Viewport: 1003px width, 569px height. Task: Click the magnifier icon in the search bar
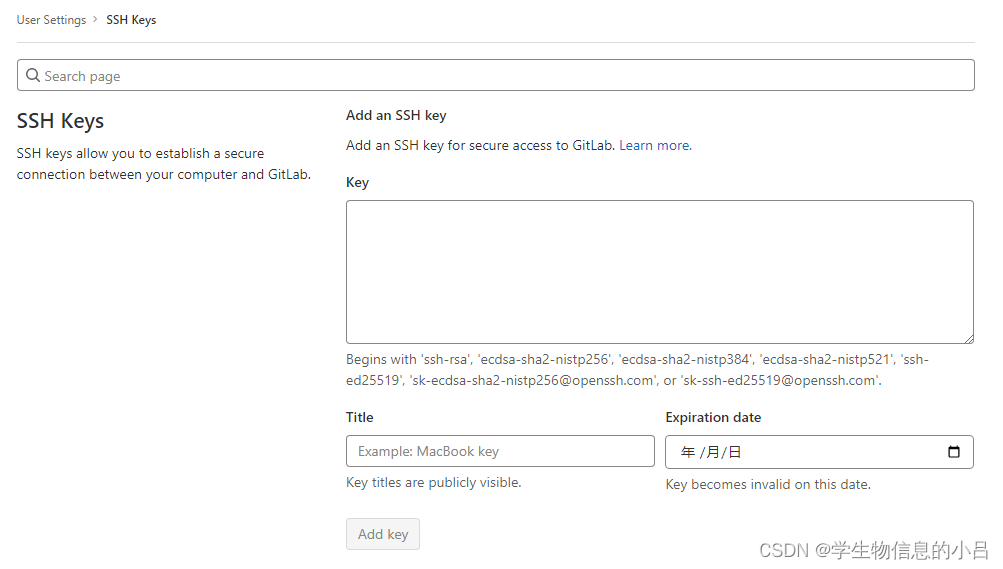coord(33,76)
